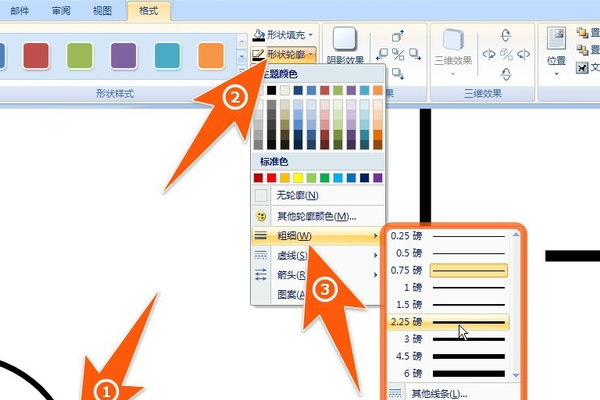This screenshot has height=400, width=600.
Task: Select 2.25 磅 line weight
Action: point(448,322)
